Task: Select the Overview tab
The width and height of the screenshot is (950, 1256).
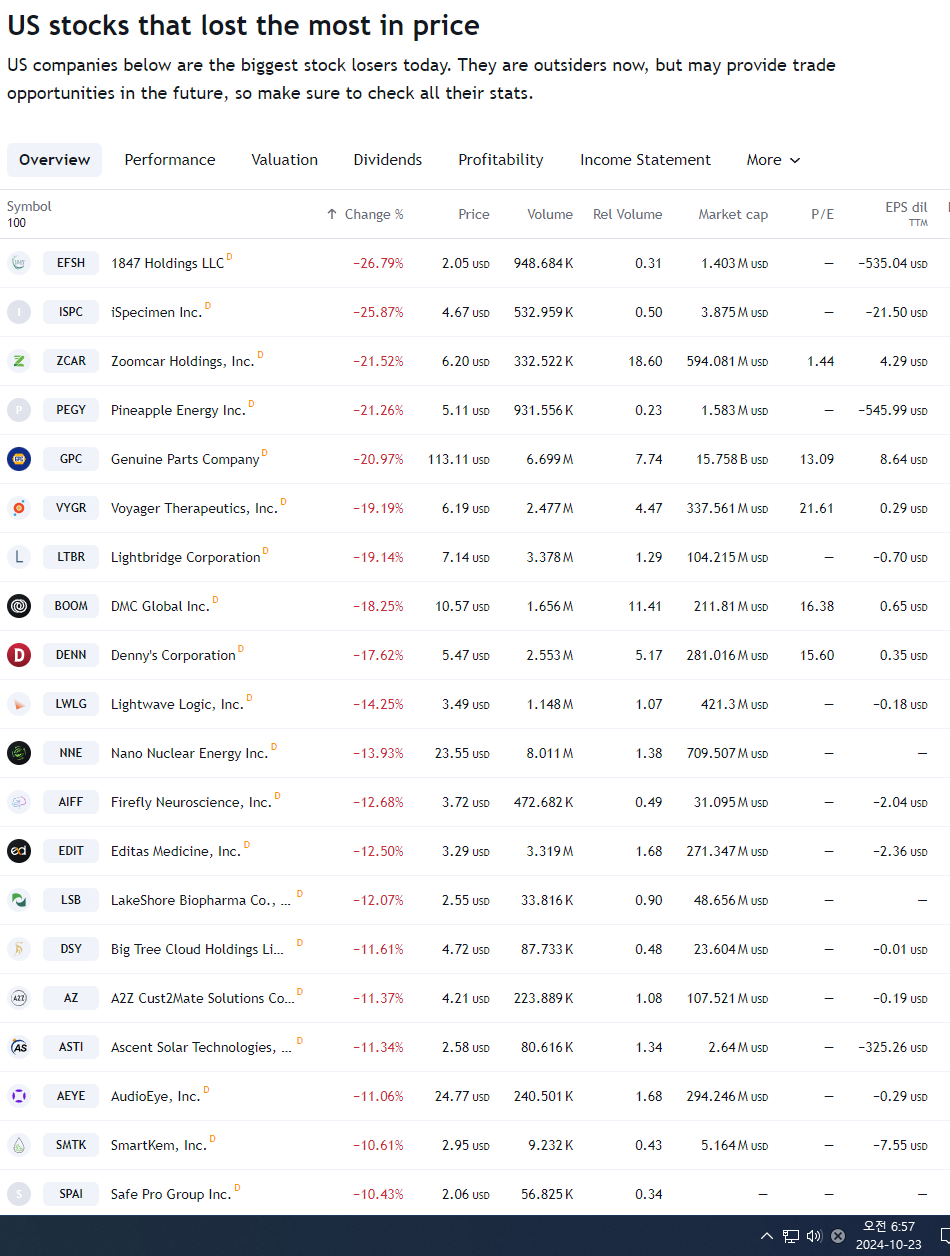Action: coord(54,160)
